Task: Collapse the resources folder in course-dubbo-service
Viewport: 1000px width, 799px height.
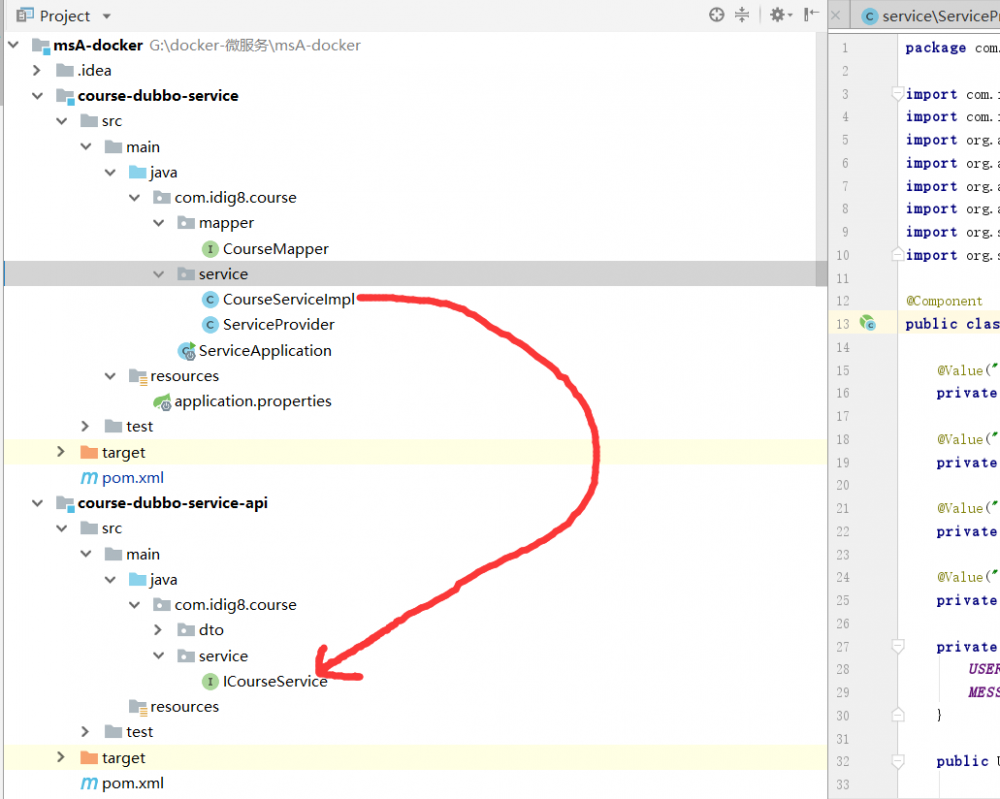Action: [x=110, y=376]
